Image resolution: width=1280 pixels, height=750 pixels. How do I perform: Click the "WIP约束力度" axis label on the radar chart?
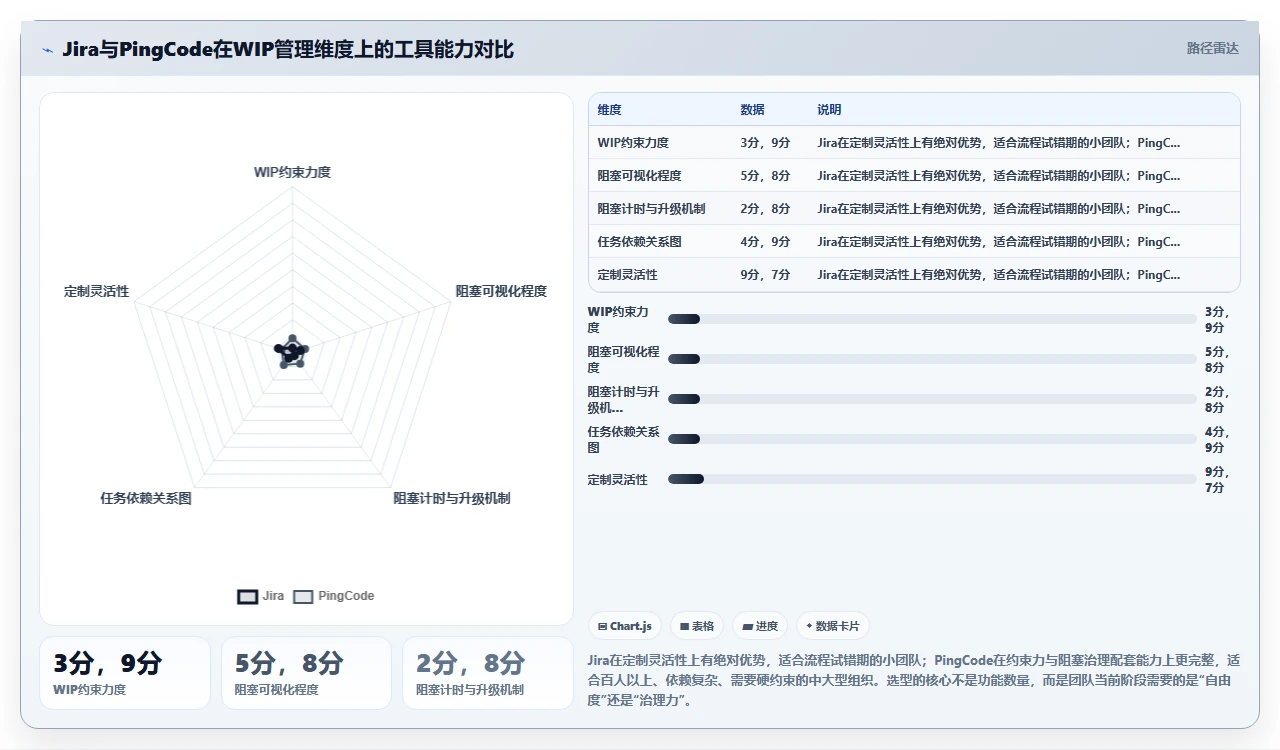[x=292, y=172]
